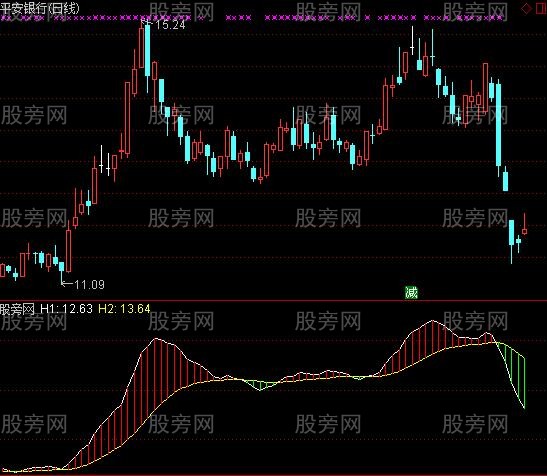Click the H1: 12.63 indicator value
Screen dimensions: 547x476
(66, 309)
